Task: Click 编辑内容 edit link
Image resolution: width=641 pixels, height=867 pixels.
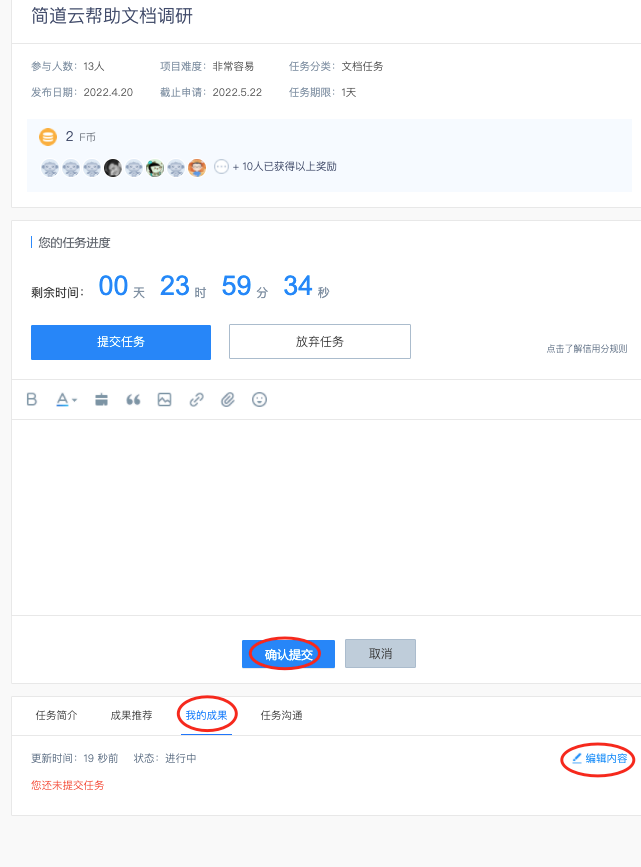Action: [600, 759]
